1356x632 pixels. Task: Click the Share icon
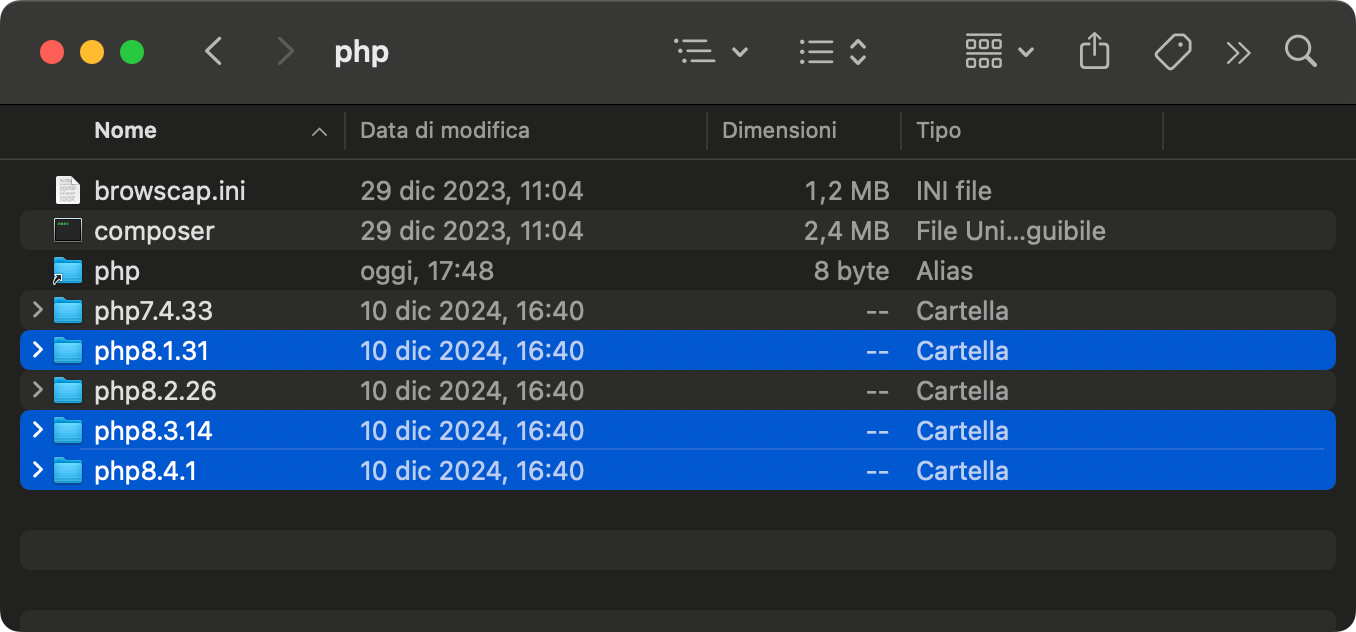(1095, 51)
